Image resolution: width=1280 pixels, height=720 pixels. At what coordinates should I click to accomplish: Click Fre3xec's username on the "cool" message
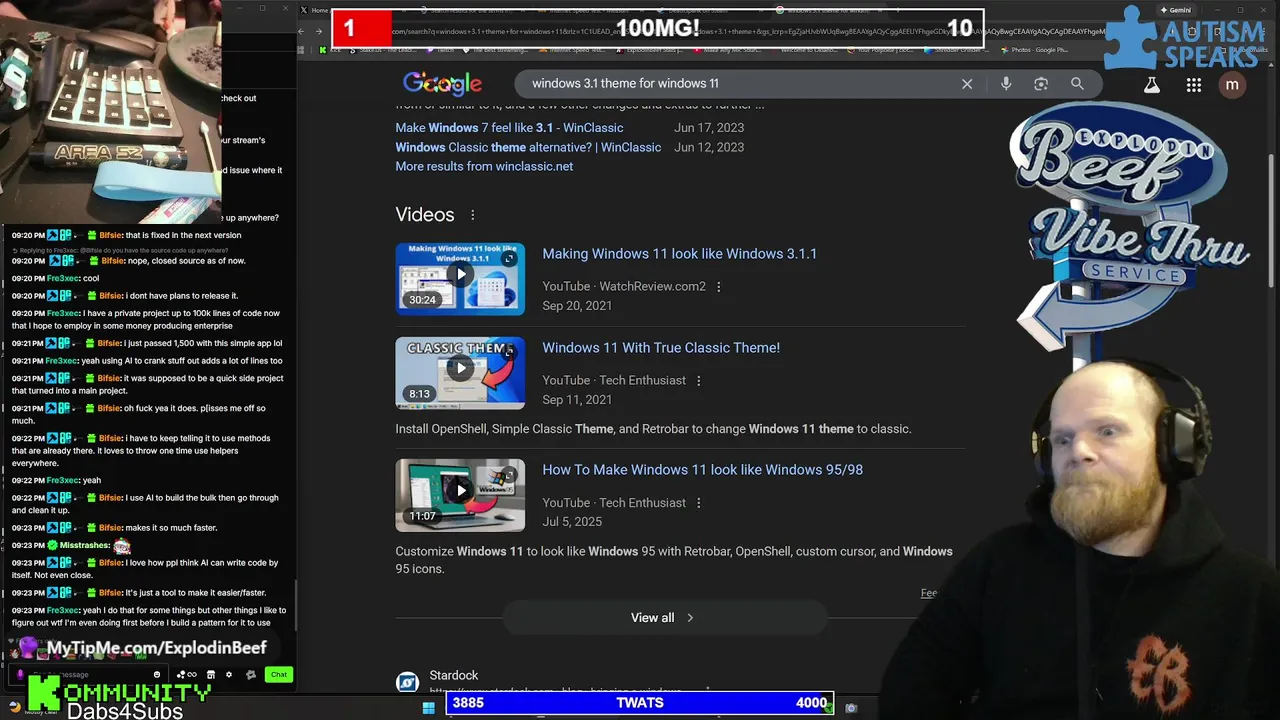click(63, 279)
